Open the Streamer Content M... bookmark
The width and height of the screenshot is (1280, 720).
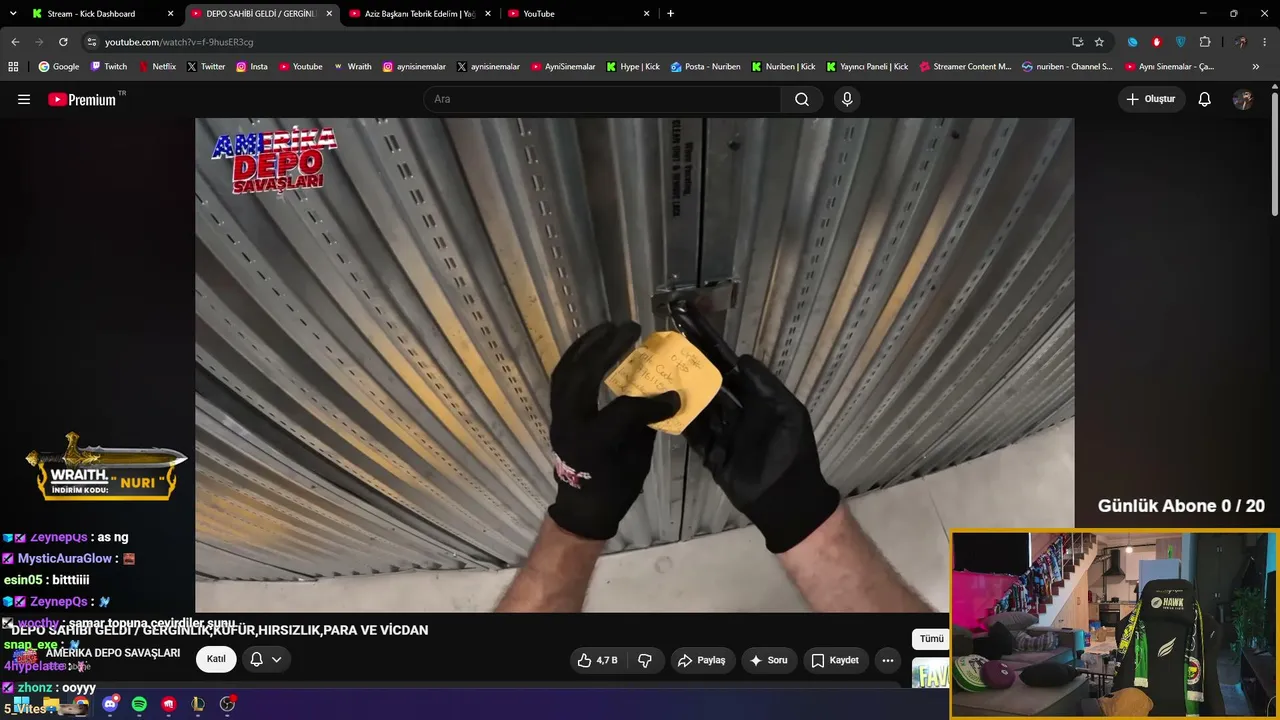pos(965,67)
